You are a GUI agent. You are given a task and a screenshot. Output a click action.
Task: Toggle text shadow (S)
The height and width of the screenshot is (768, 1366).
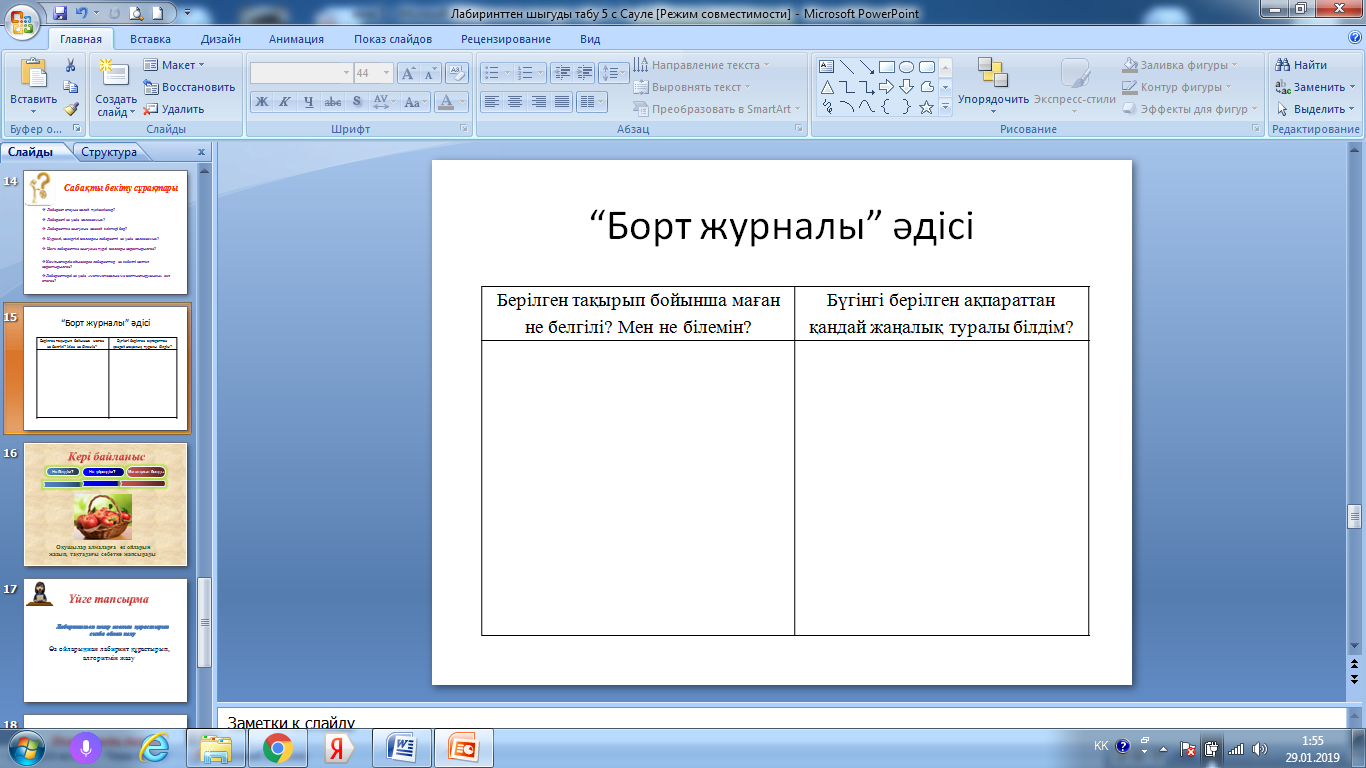tap(357, 102)
